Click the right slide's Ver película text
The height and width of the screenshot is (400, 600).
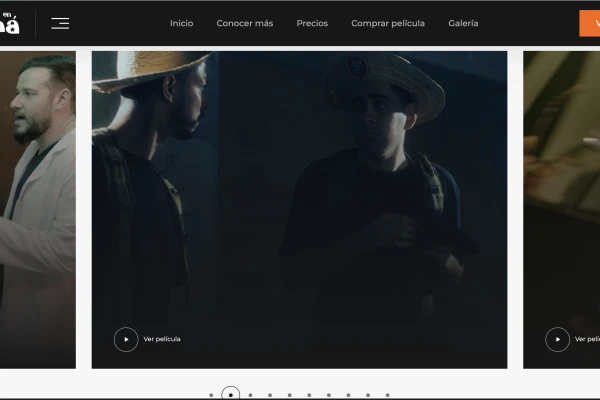click(x=587, y=339)
